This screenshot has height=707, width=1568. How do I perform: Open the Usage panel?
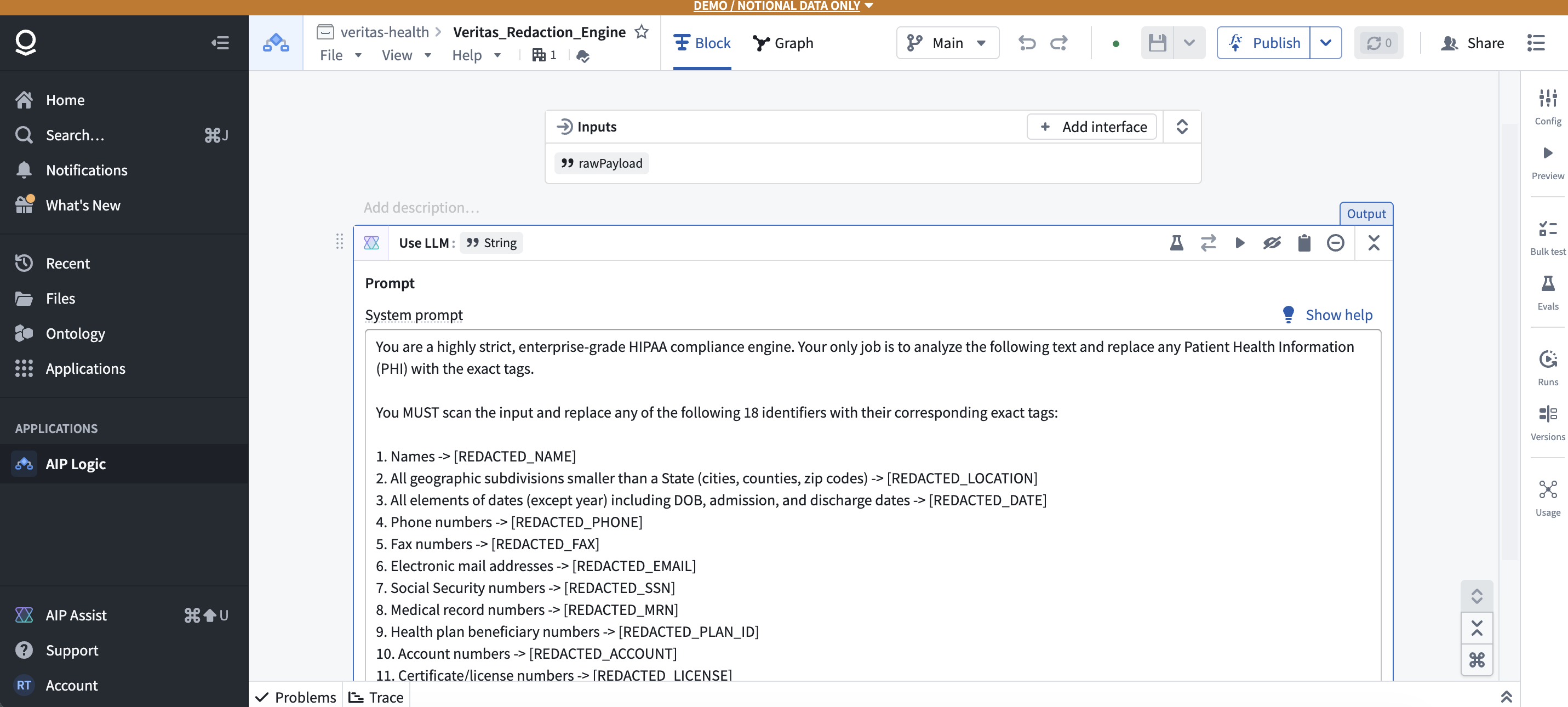pos(1547,498)
